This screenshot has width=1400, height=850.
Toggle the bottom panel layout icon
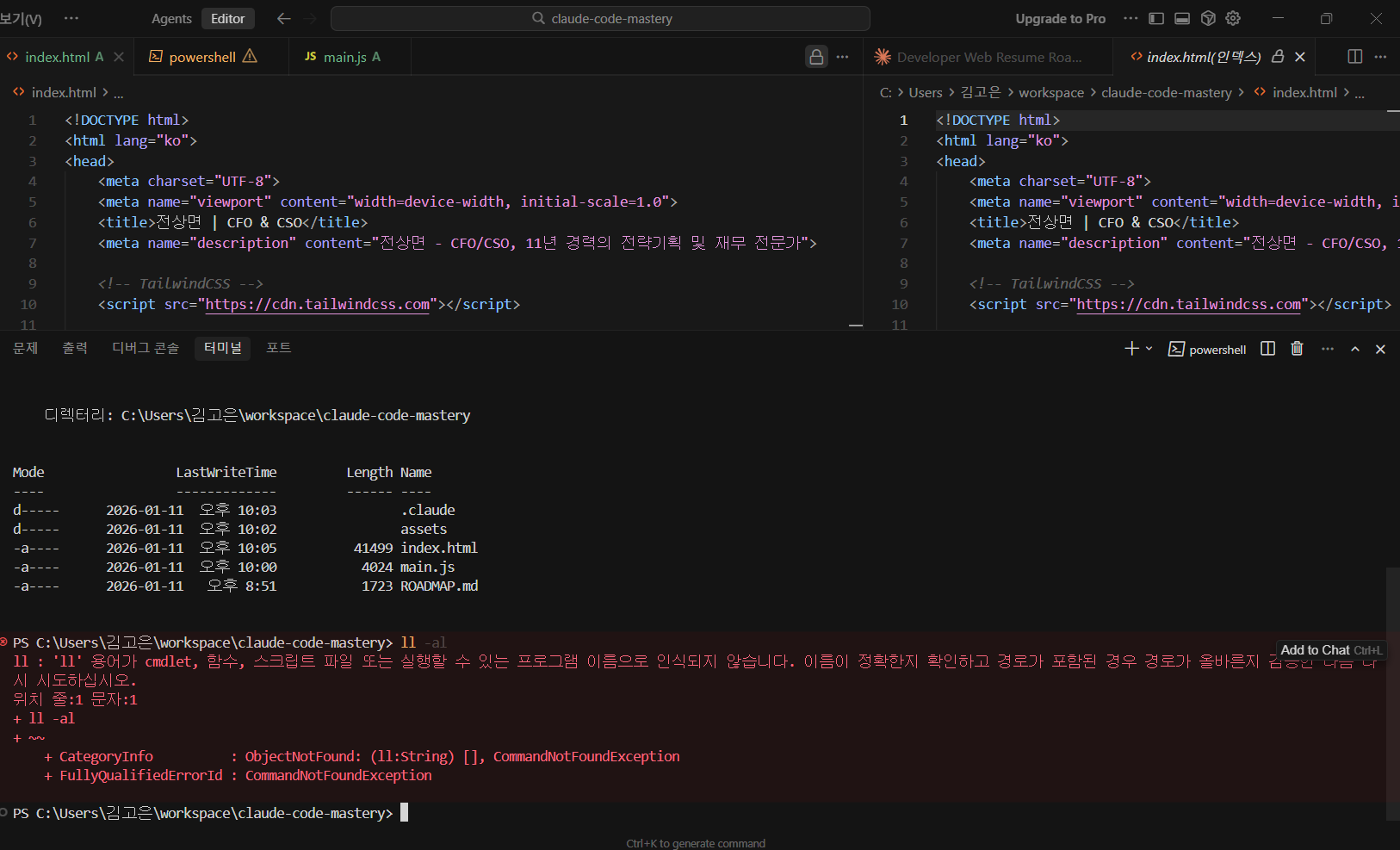click(1182, 18)
